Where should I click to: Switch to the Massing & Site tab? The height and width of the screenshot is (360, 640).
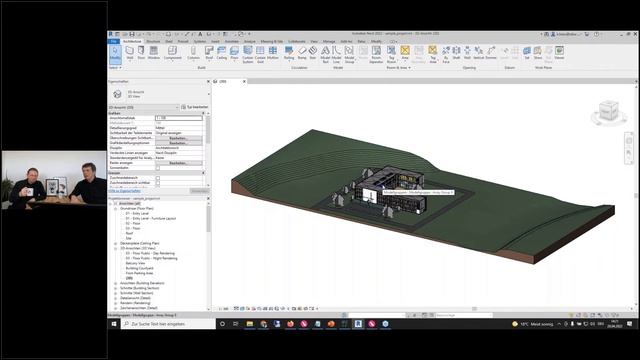tap(272, 41)
